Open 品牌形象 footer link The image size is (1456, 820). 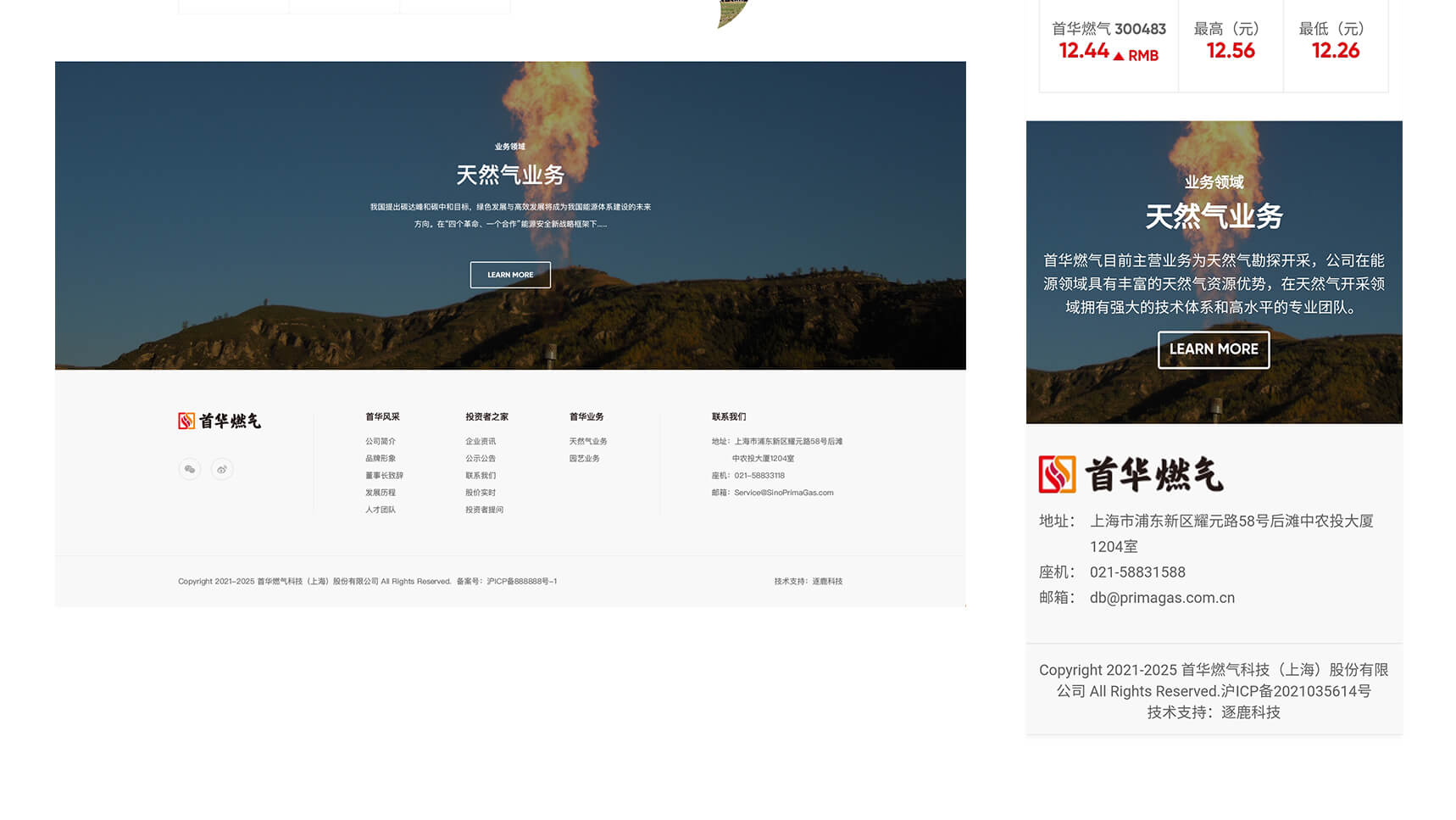pyautogui.click(x=381, y=458)
